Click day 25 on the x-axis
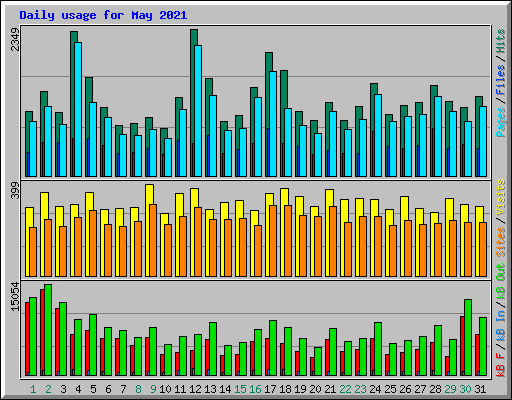 390,389
